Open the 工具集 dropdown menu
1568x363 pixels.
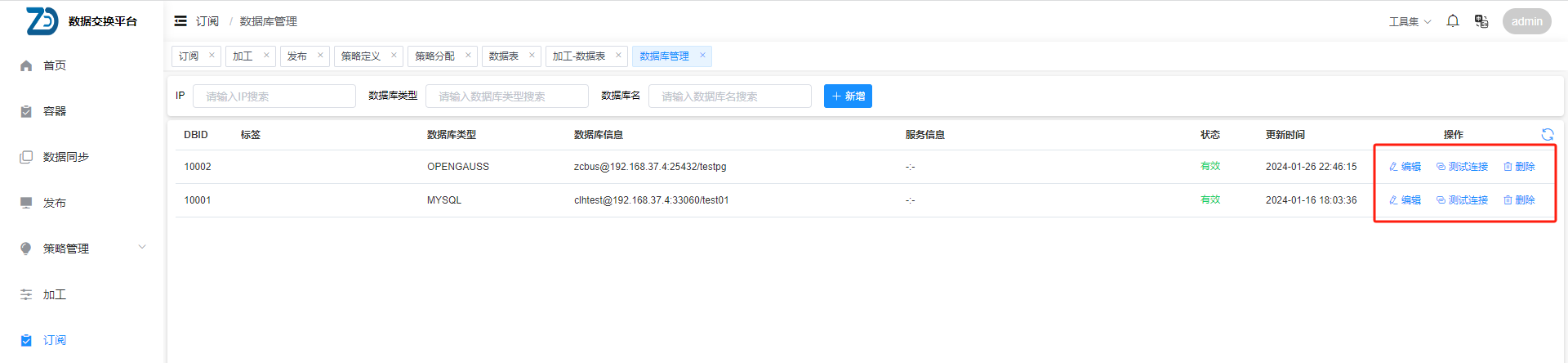pos(1410,21)
